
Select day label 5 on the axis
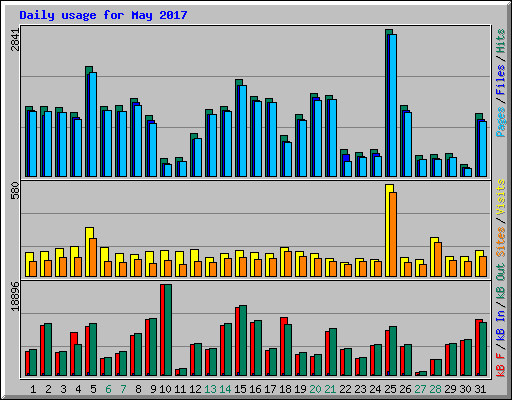93,389
